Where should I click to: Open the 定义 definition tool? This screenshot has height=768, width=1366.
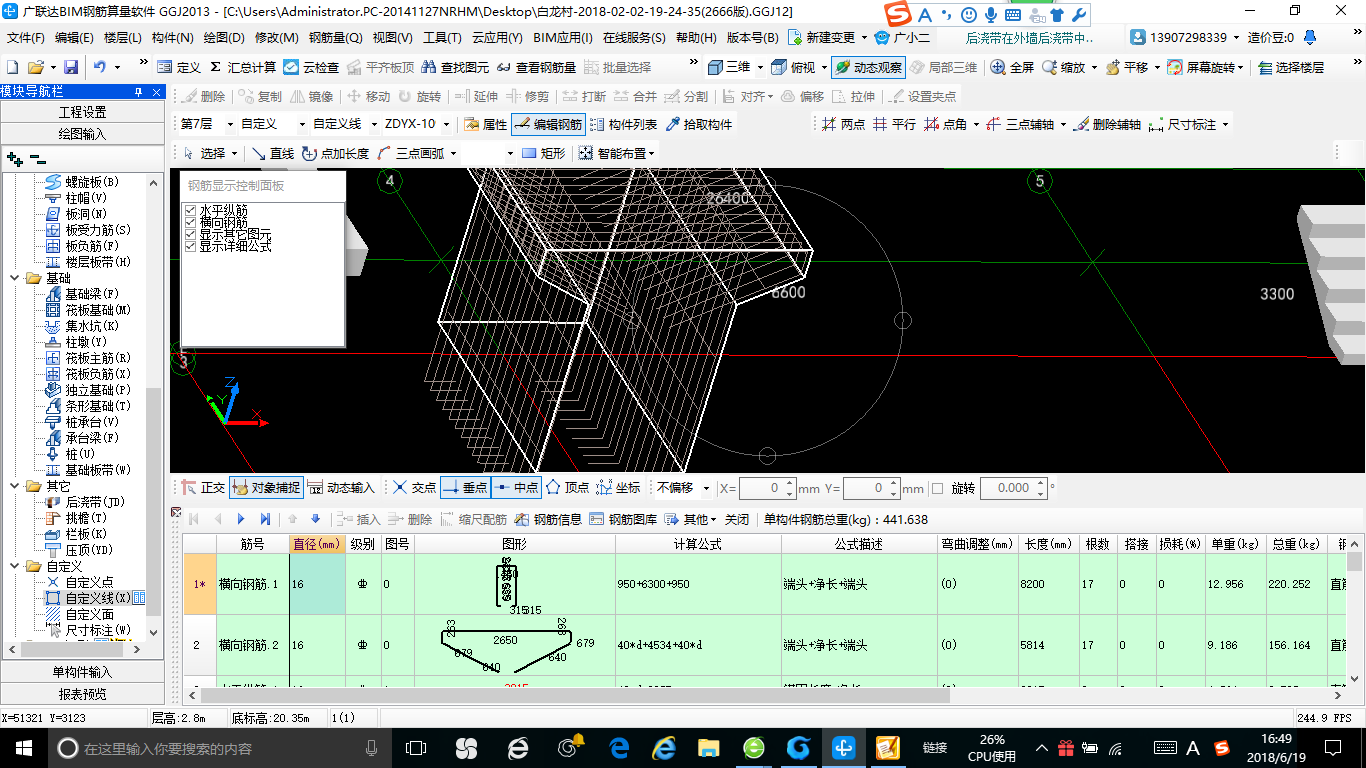pyautogui.click(x=179, y=67)
